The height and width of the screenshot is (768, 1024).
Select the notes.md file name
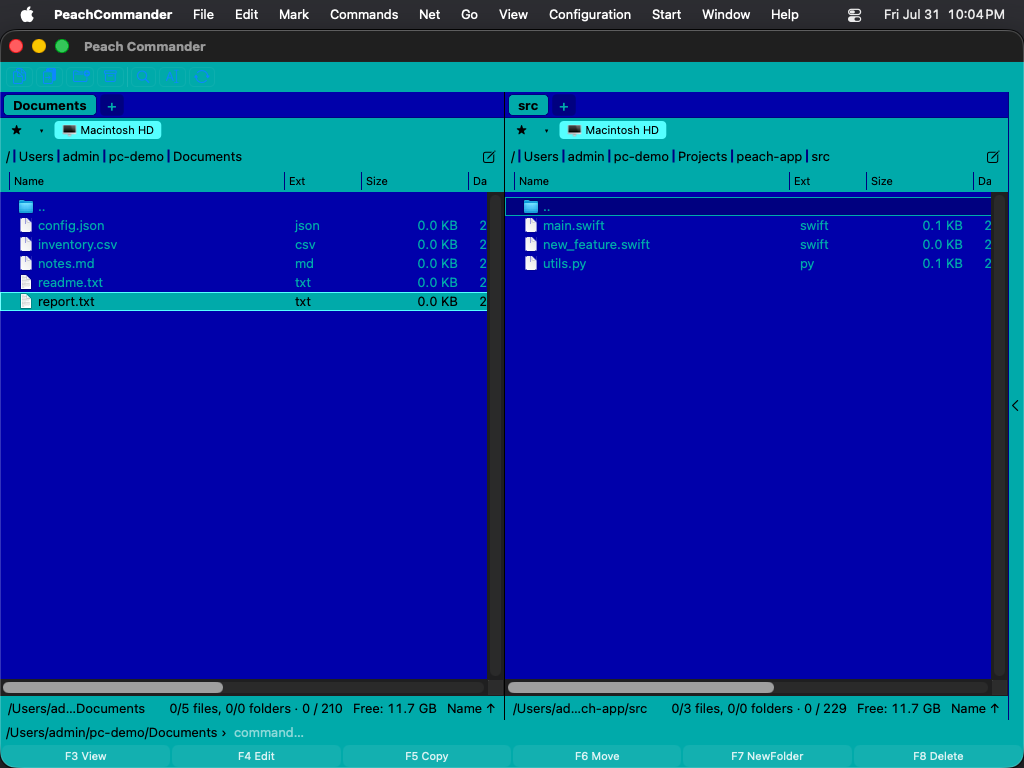coord(66,263)
